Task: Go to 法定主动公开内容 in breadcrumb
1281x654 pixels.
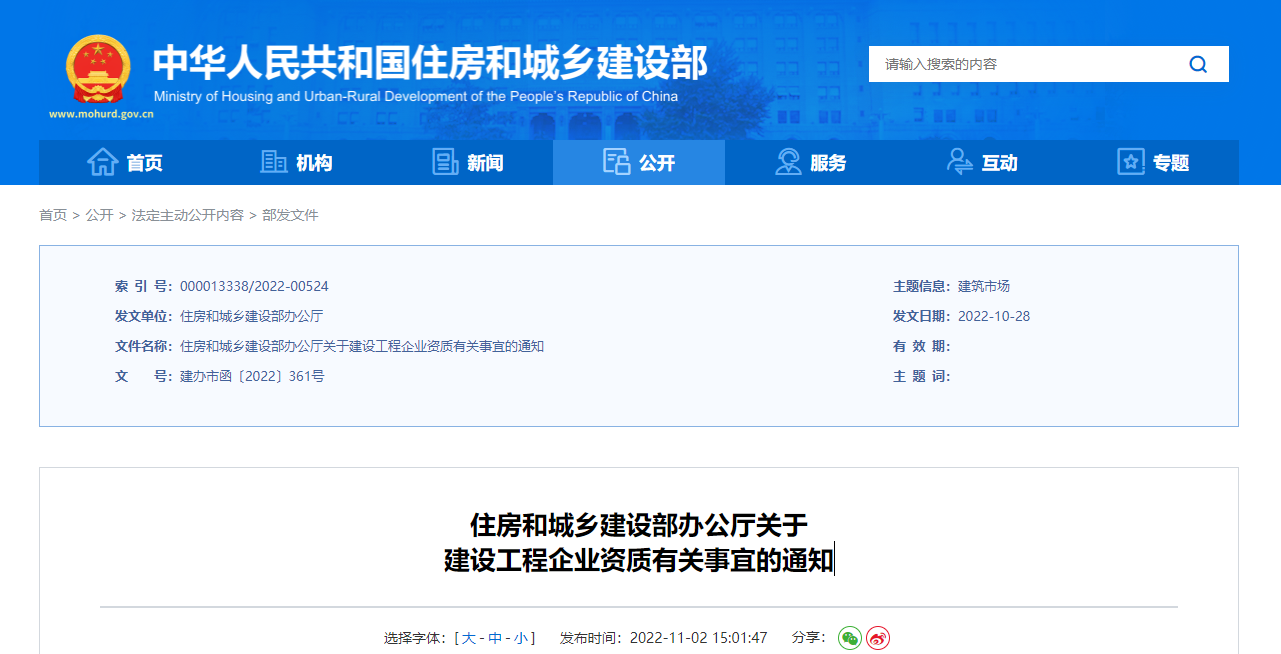Action: coord(188,215)
